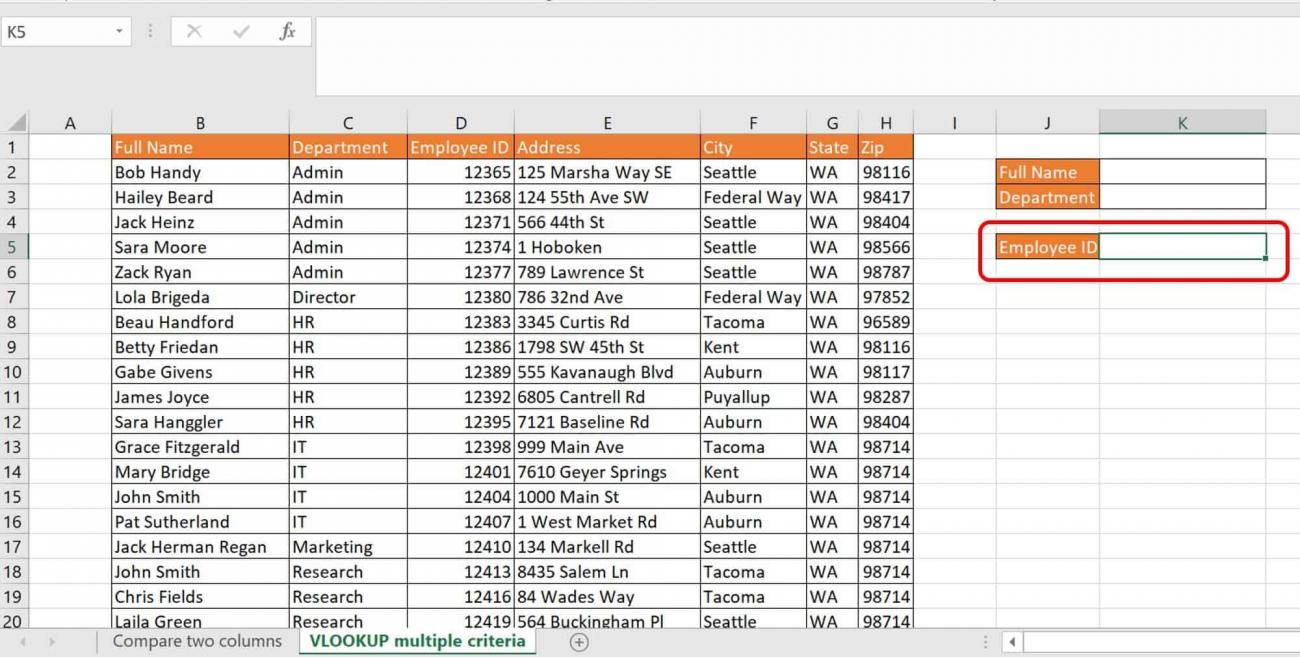Click the State header cell
This screenshot has width=1300, height=657.
(x=832, y=147)
